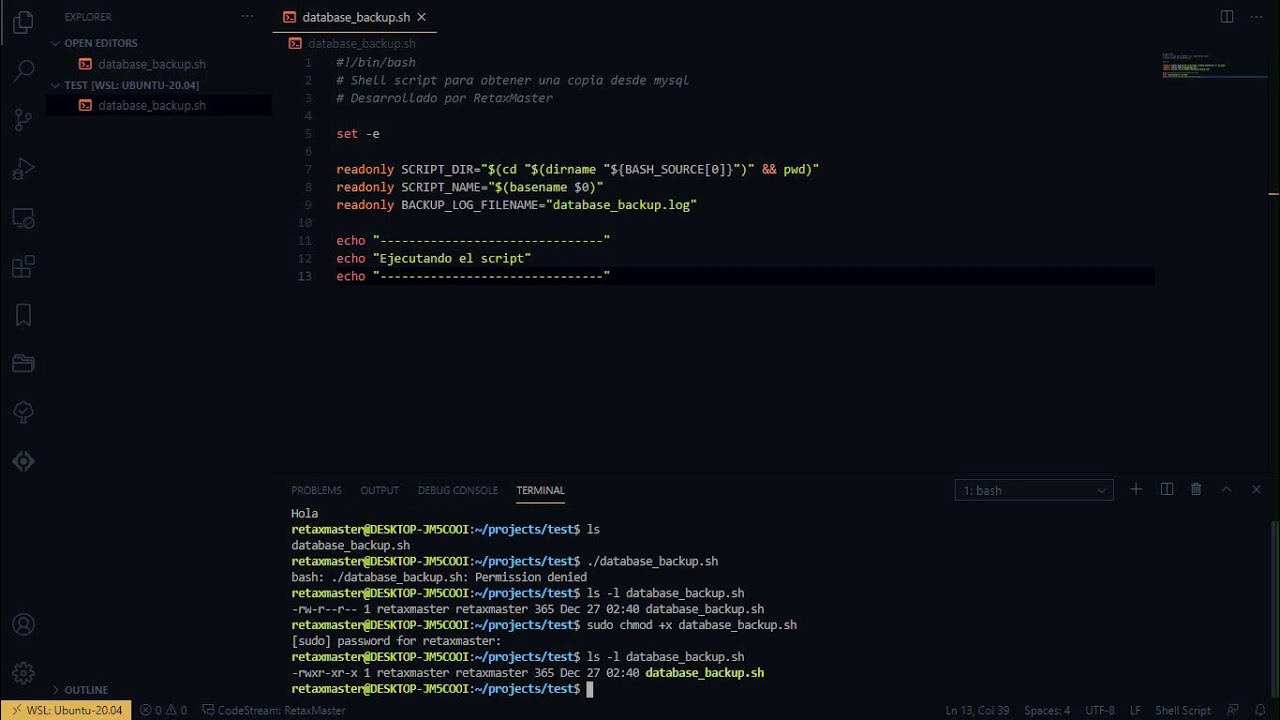Open the Bookmarks view in the activity bar
The image size is (1280, 720).
click(24, 315)
